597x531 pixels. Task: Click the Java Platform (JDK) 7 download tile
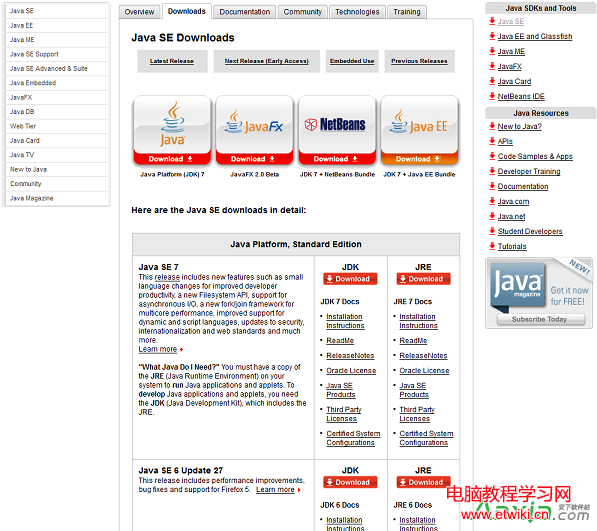[x=172, y=131]
